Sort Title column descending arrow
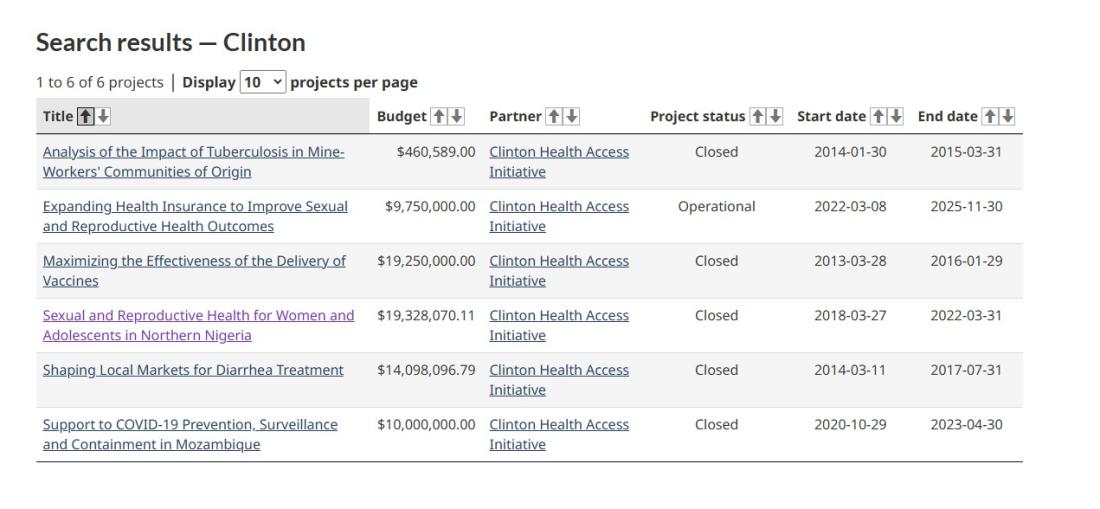The height and width of the screenshot is (509, 1100). (103, 116)
